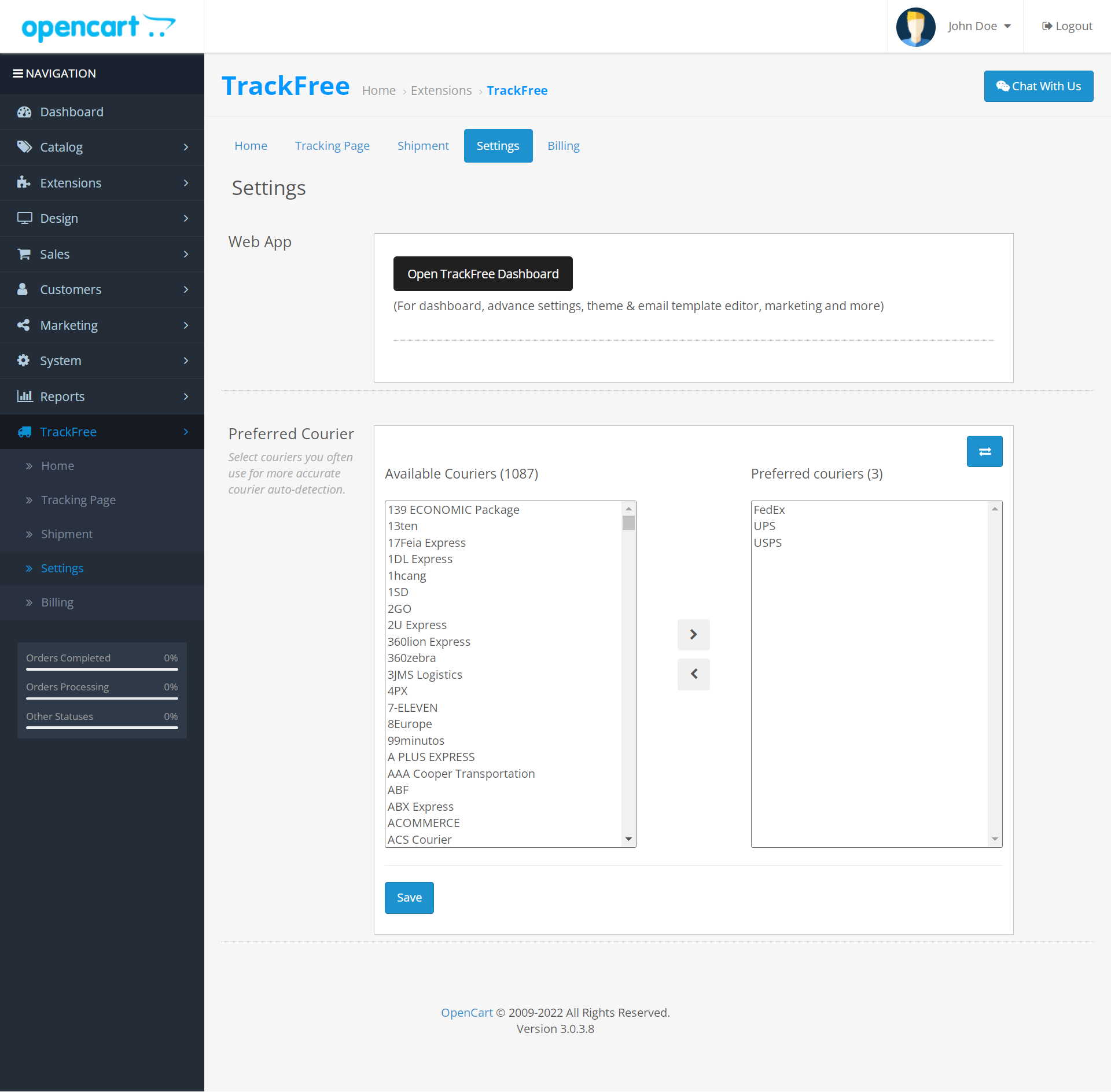
Task: Expand the Design menu chevron
Action: pyautogui.click(x=186, y=218)
